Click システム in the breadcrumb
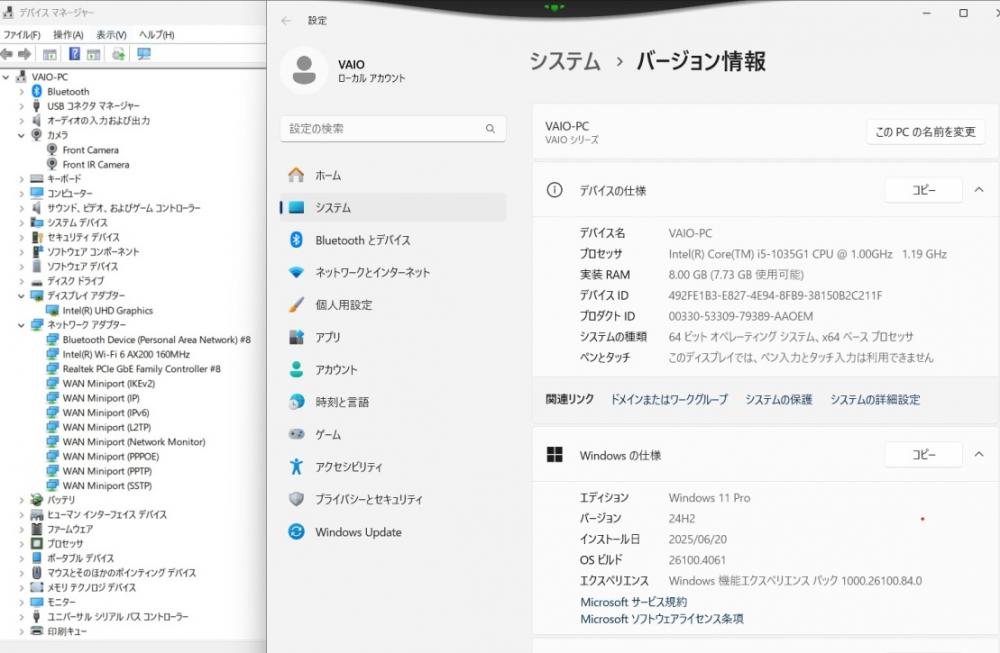Viewport: 1000px width, 653px height. coord(565,61)
